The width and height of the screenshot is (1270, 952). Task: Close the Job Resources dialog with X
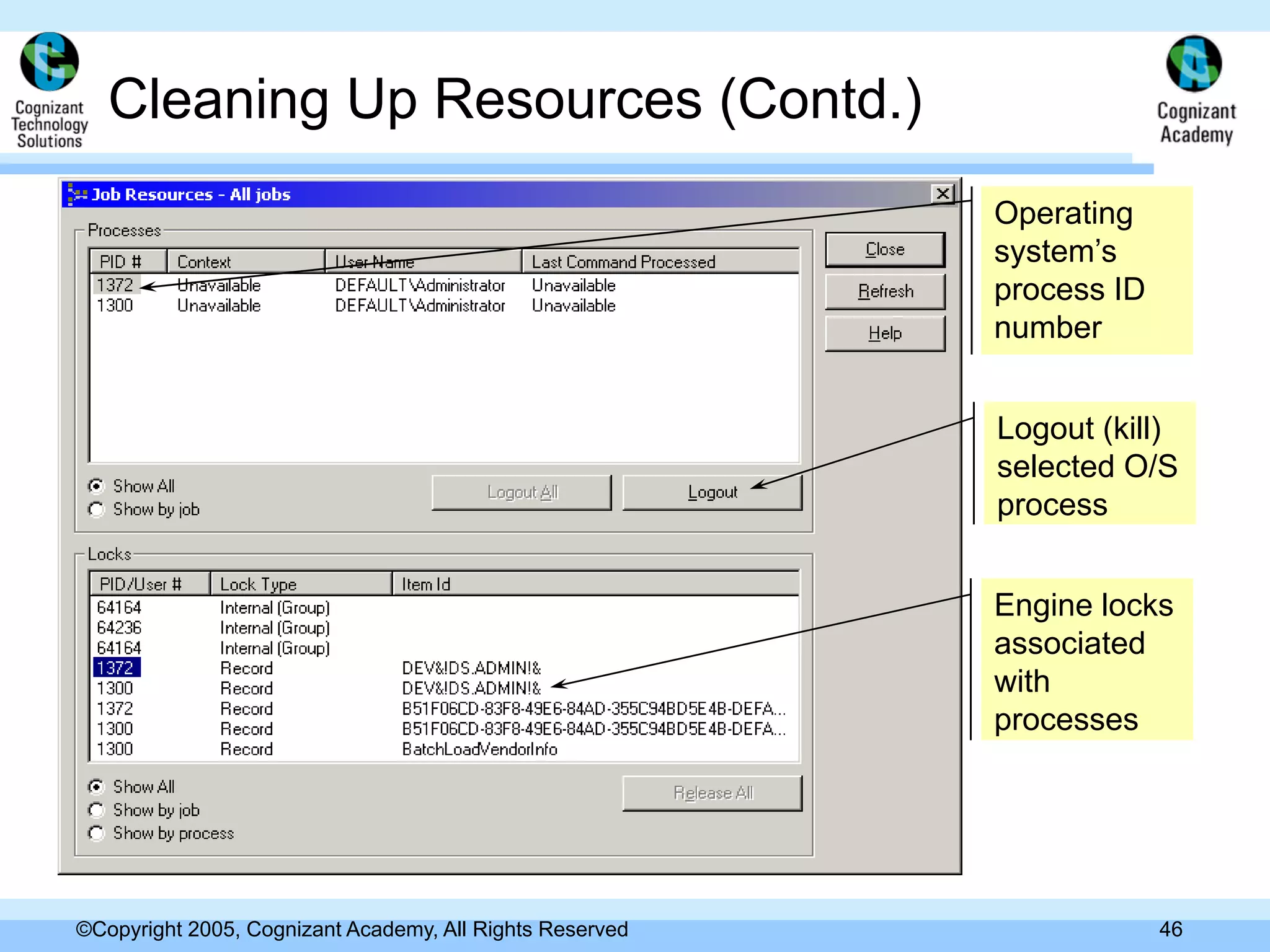[x=942, y=194]
